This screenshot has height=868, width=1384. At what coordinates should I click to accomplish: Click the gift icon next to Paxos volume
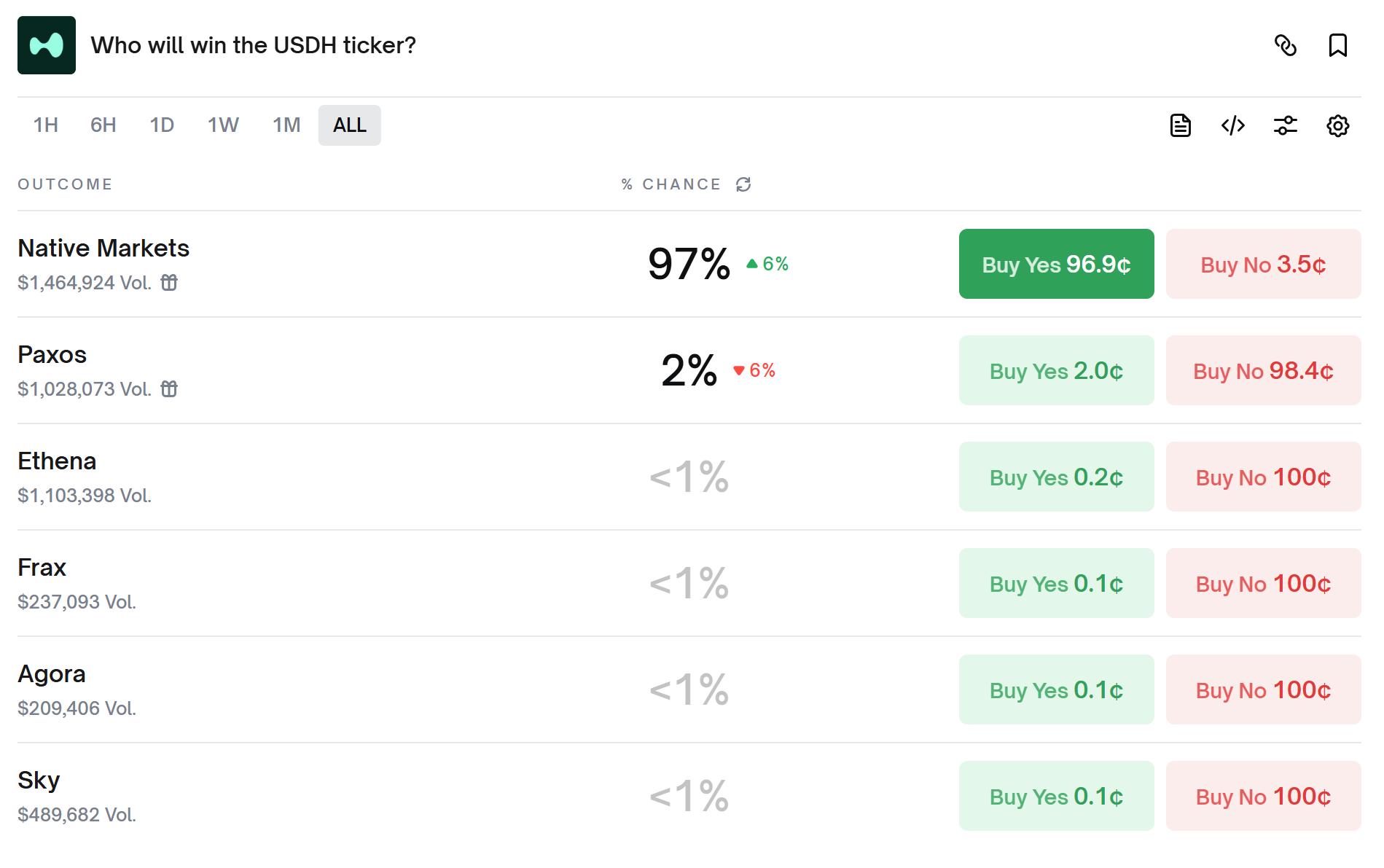[170, 388]
